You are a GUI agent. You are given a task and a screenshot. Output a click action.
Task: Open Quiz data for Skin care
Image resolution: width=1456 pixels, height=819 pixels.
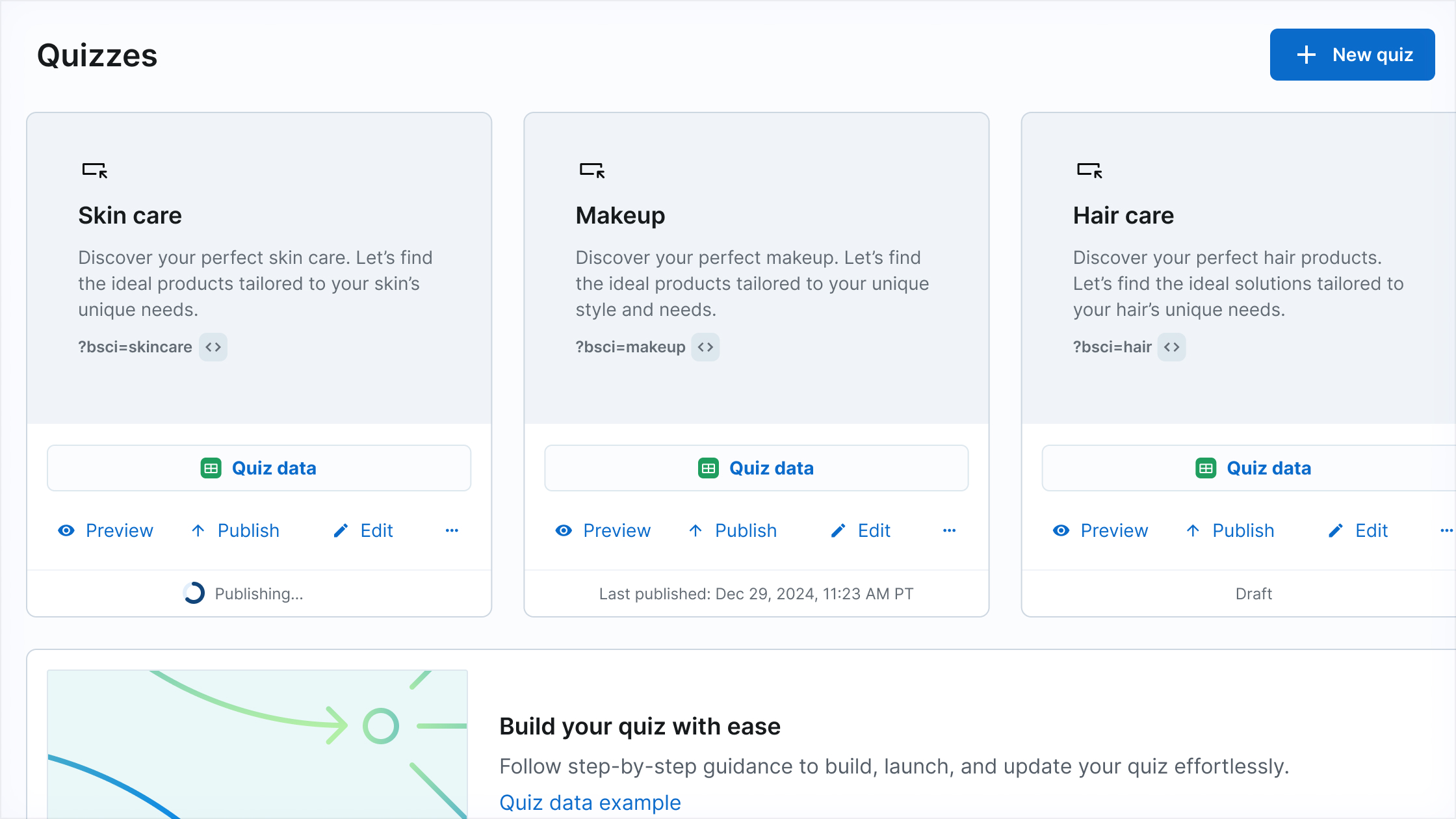pyautogui.click(x=259, y=468)
